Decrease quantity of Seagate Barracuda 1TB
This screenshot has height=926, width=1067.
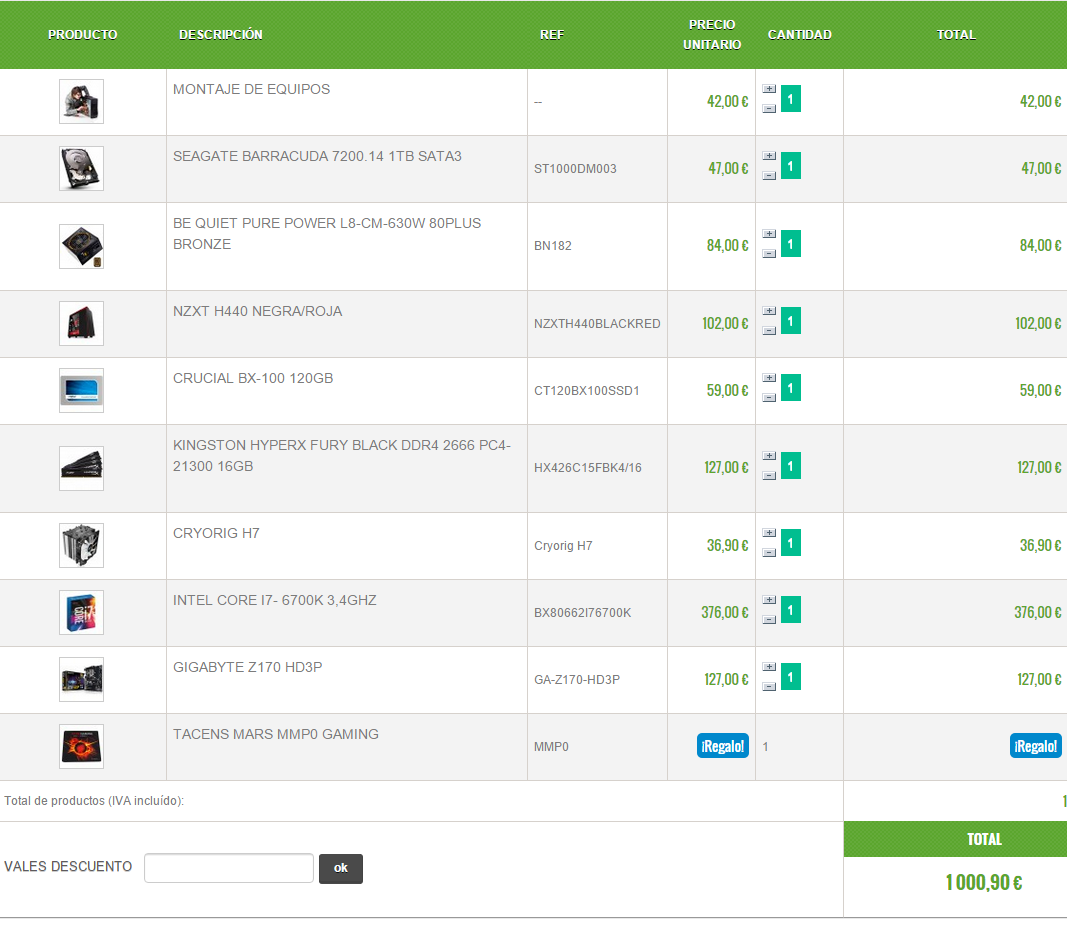[769, 176]
